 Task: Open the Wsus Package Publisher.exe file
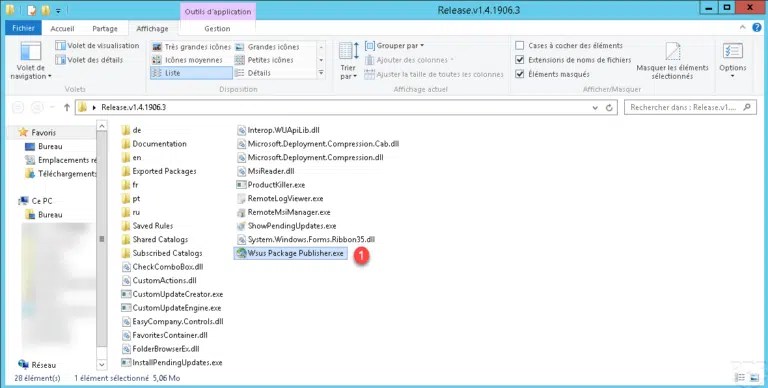[290, 253]
